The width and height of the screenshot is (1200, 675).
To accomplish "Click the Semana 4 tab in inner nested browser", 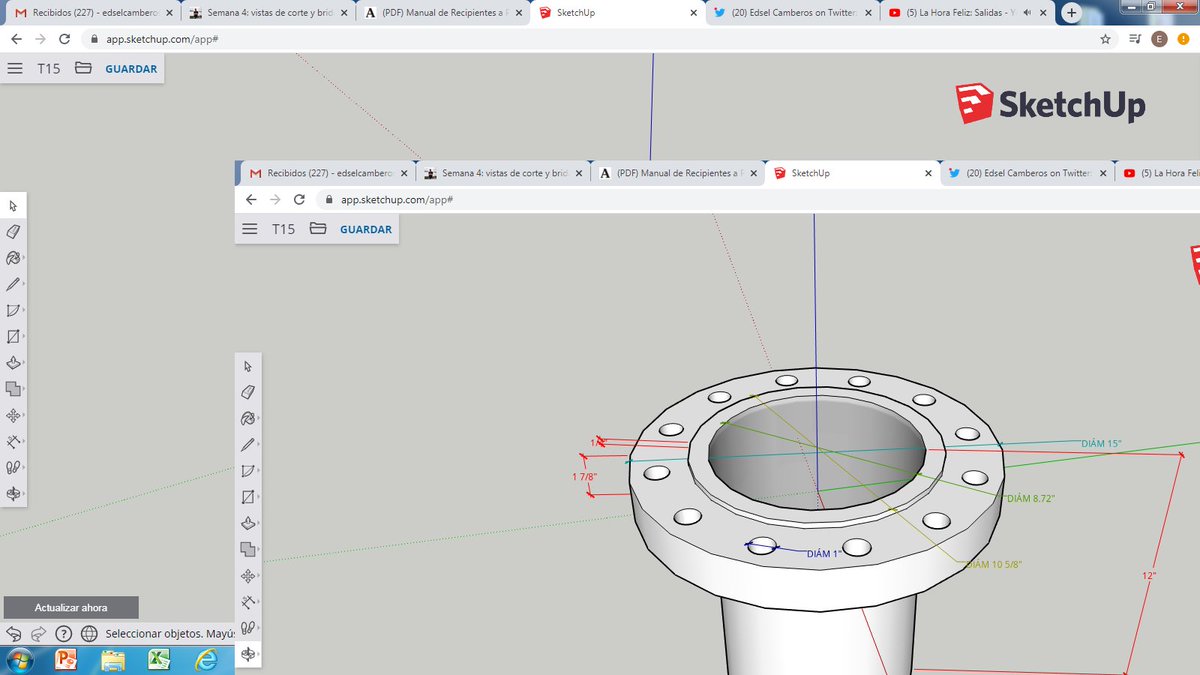I will [503, 173].
